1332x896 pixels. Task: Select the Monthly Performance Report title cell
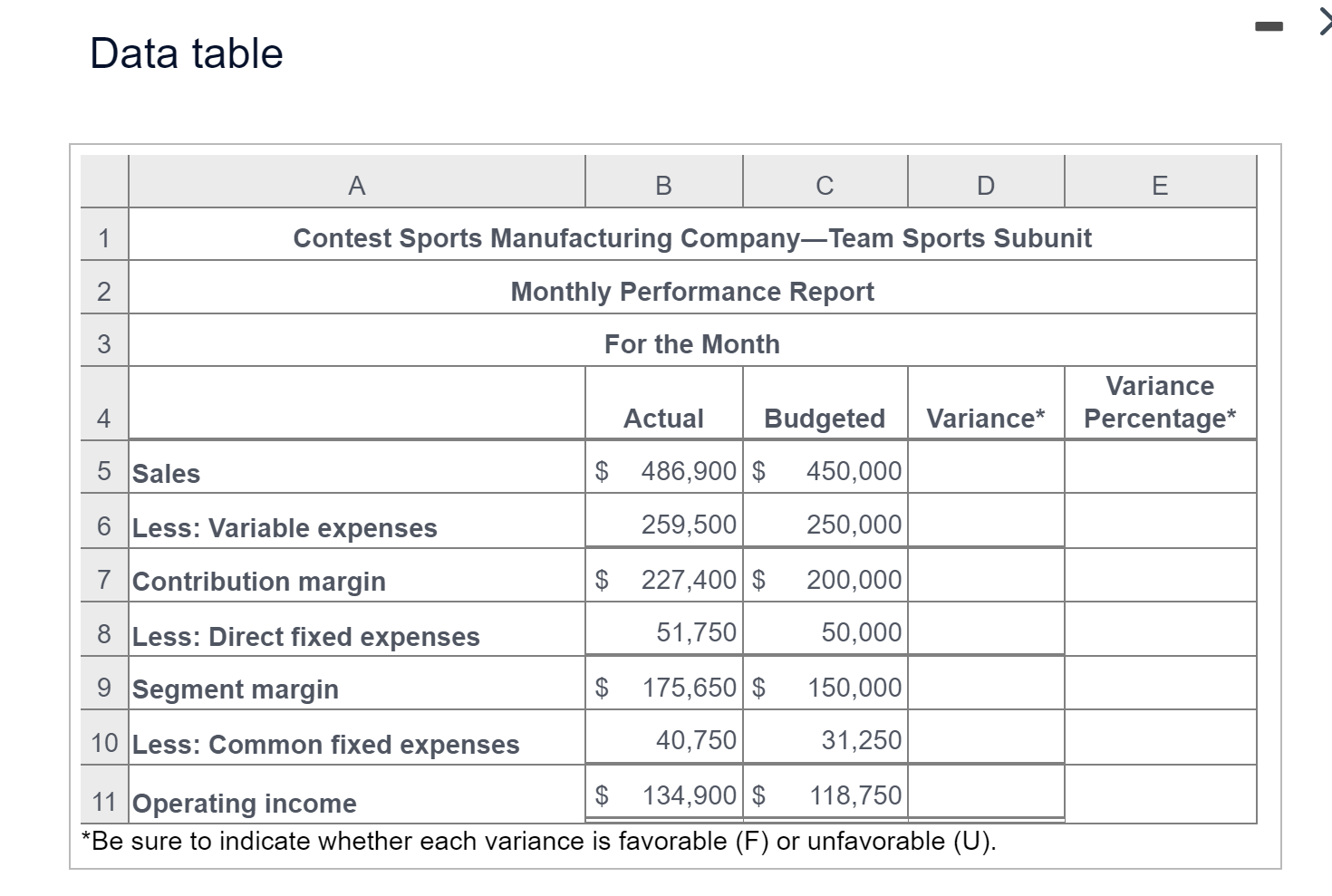pyautogui.click(x=692, y=291)
